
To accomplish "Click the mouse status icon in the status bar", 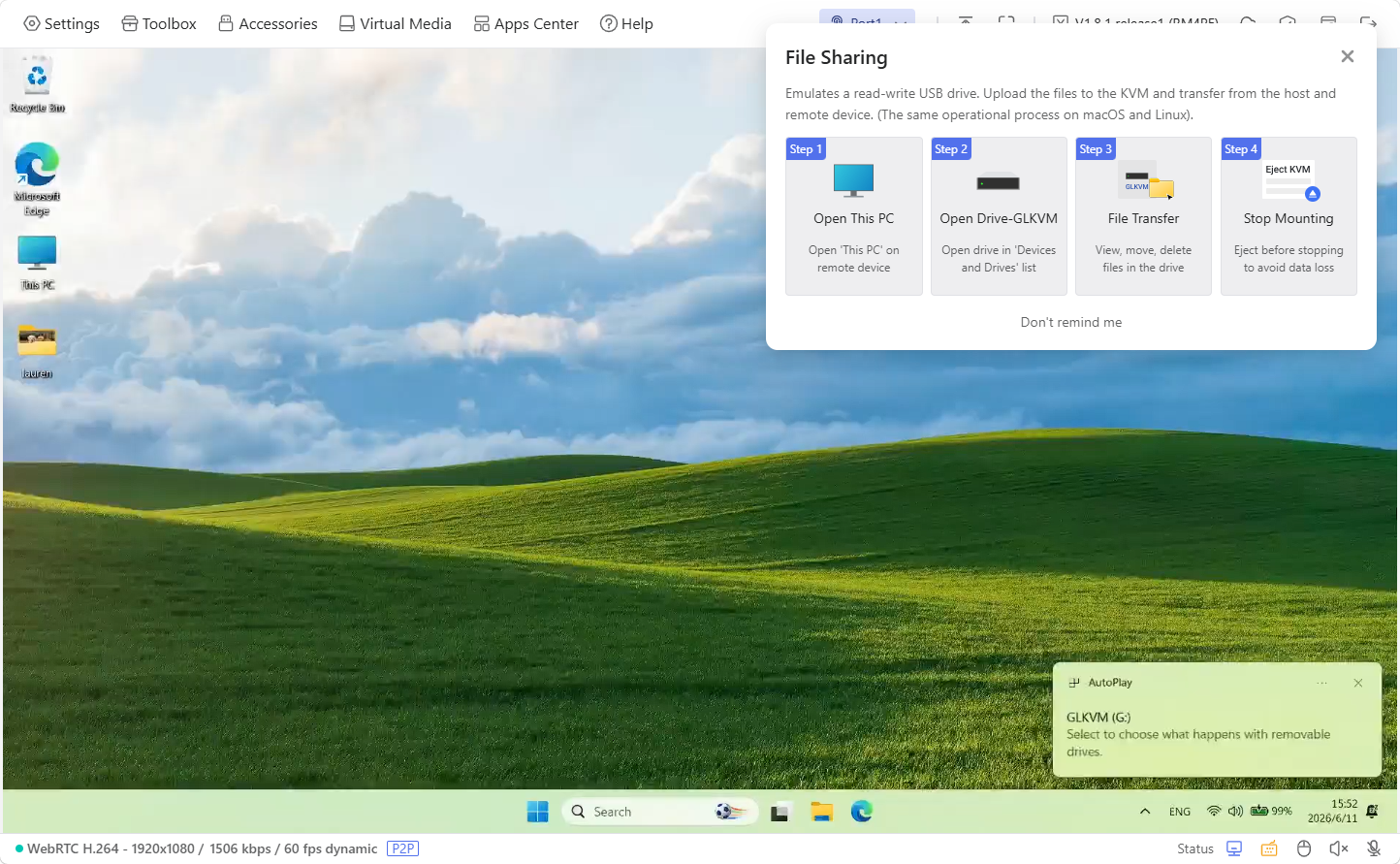I will (x=1304, y=848).
